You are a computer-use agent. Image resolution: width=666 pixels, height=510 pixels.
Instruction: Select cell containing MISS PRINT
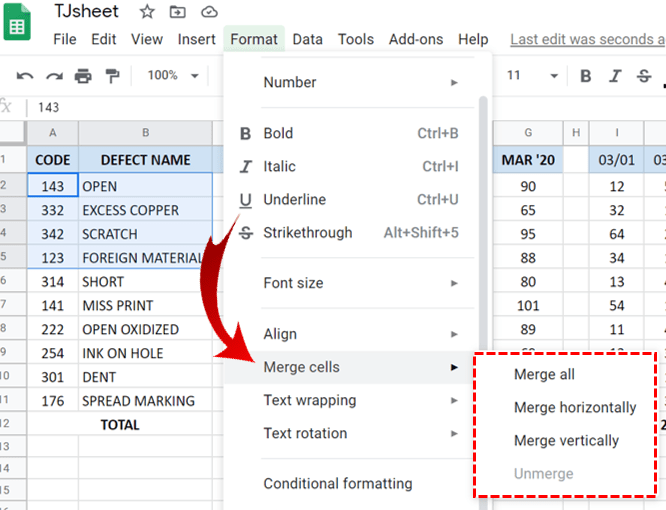pos(145,306)
